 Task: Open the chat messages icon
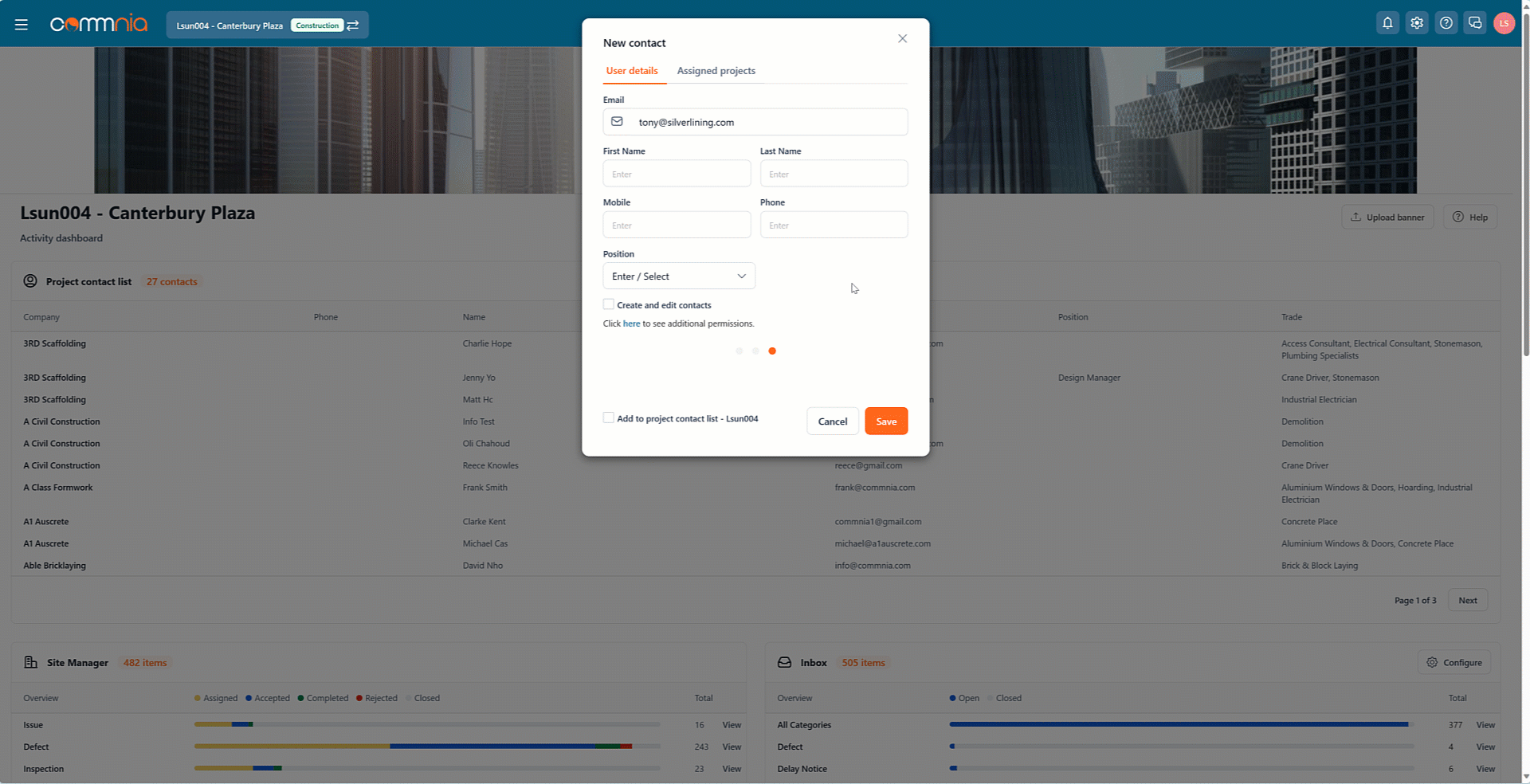[1475, 23]
